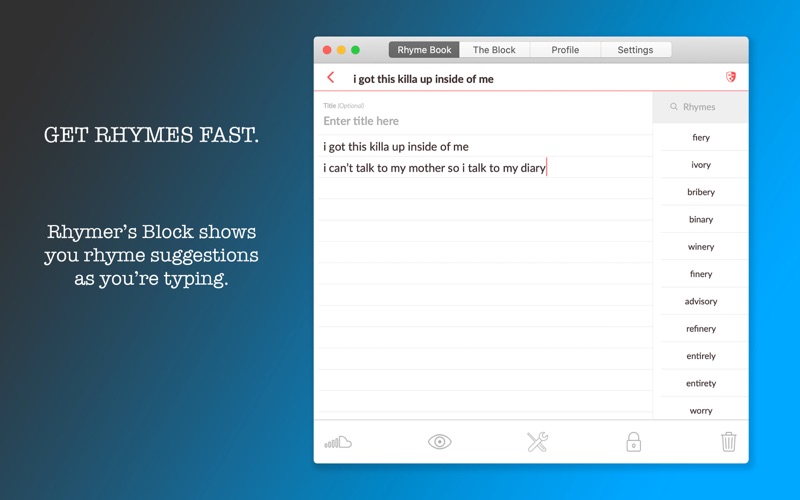Select the rhyme 'worry'
Screen dimensions: 800x500
[701, 410]
